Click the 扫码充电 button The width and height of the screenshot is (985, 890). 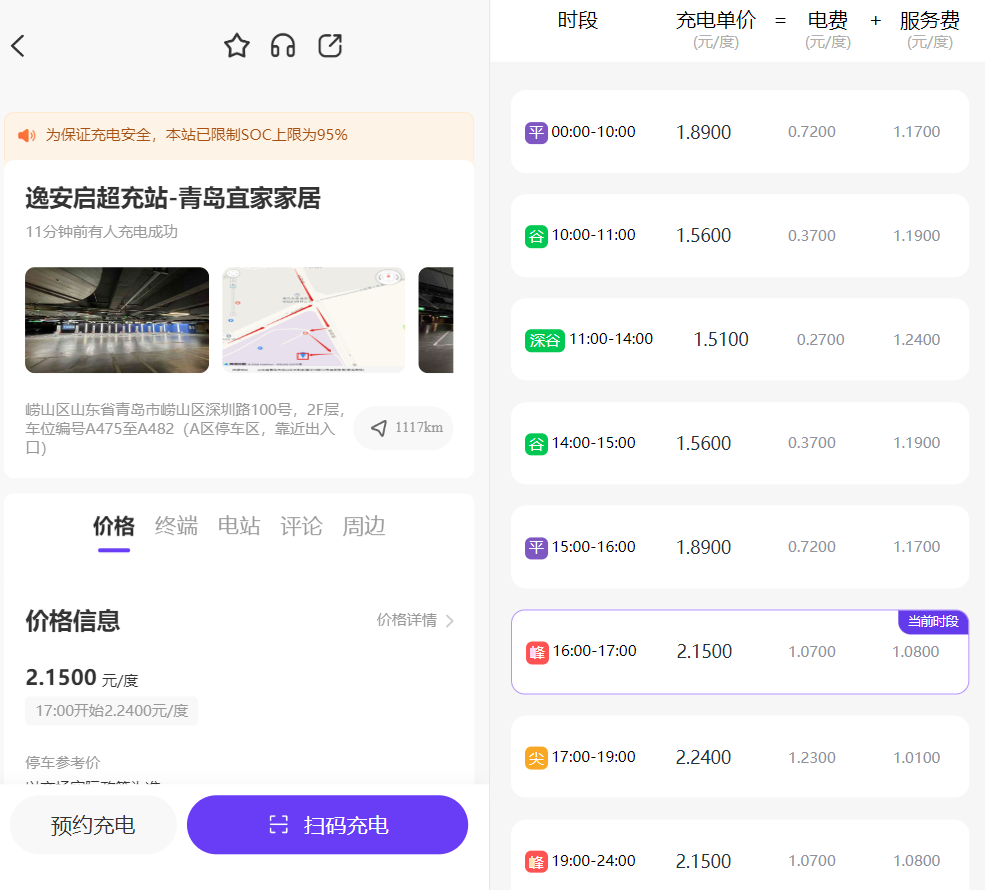pos(327,825)
